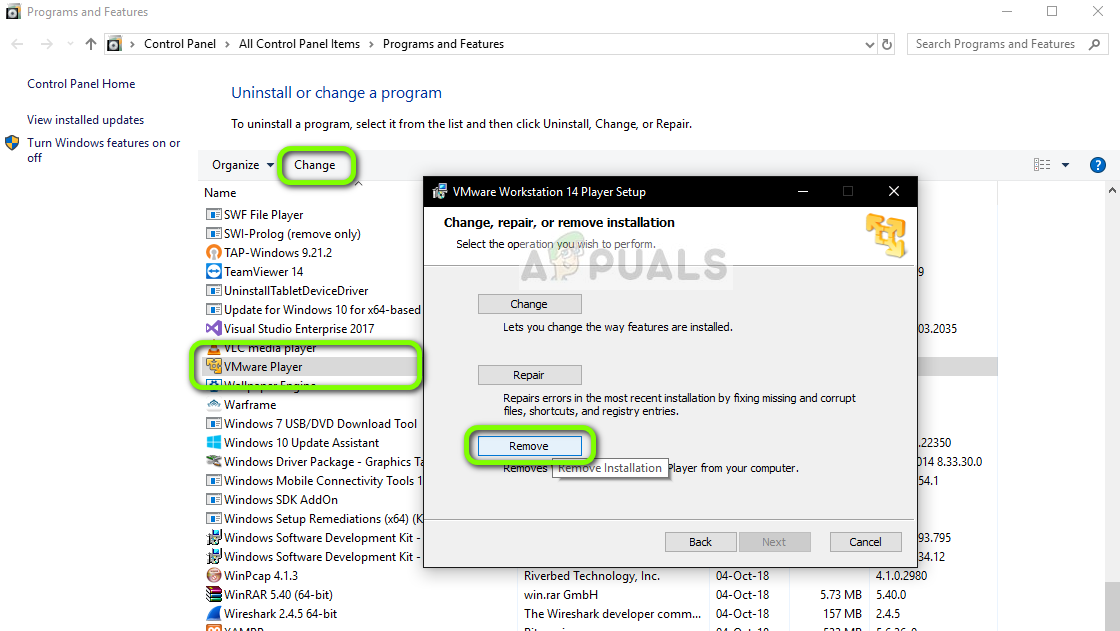Viewport: 1120px width, 631px height.
Task: Select WinPcap 4.1.3 entry text
Action: (x=261, y=576)
